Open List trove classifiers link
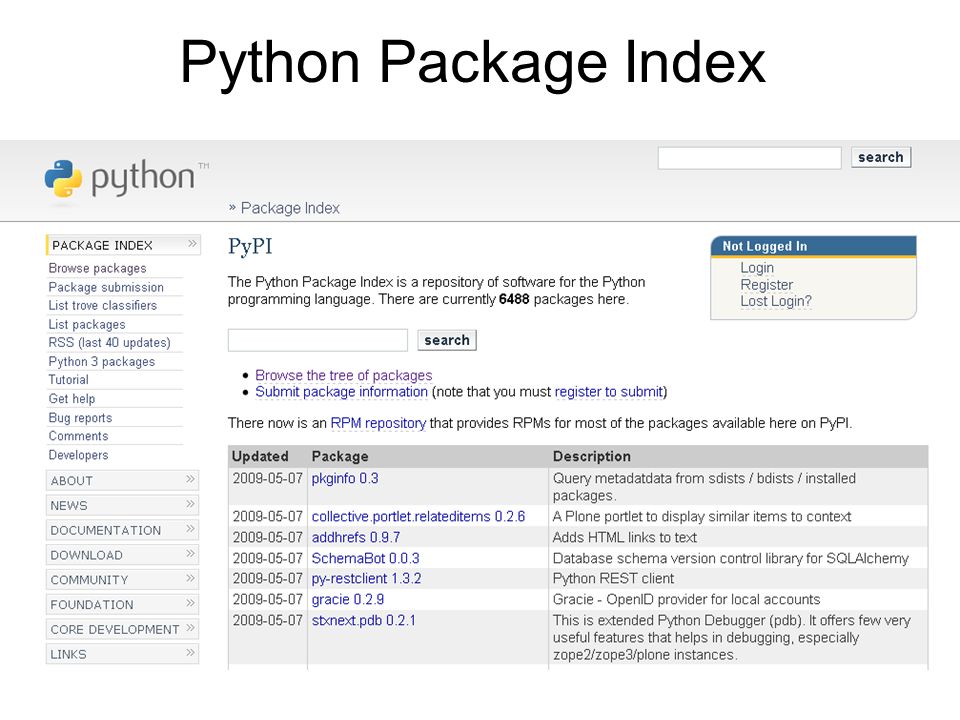 click(x=102, y=306)
